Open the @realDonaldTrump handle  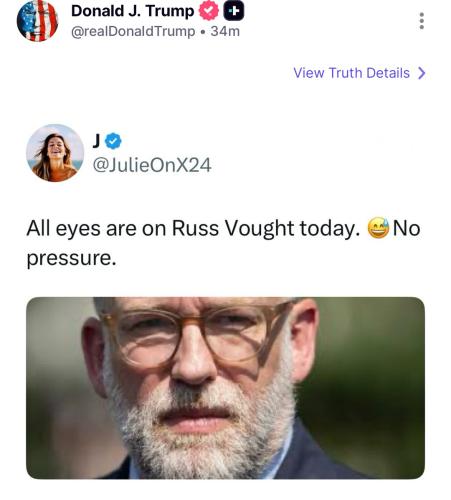point(133,32)
